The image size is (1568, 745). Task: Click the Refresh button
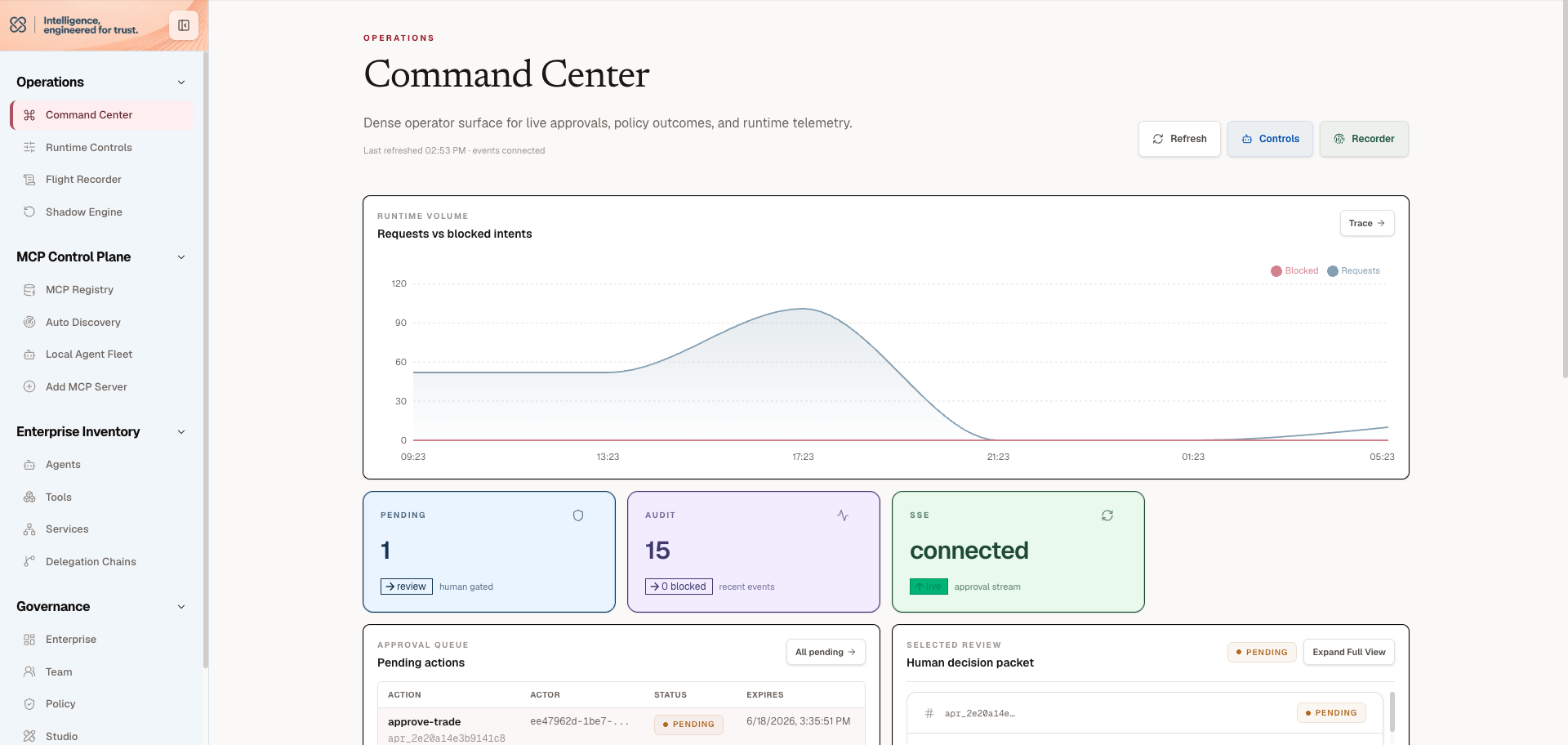click(1179, 139)
